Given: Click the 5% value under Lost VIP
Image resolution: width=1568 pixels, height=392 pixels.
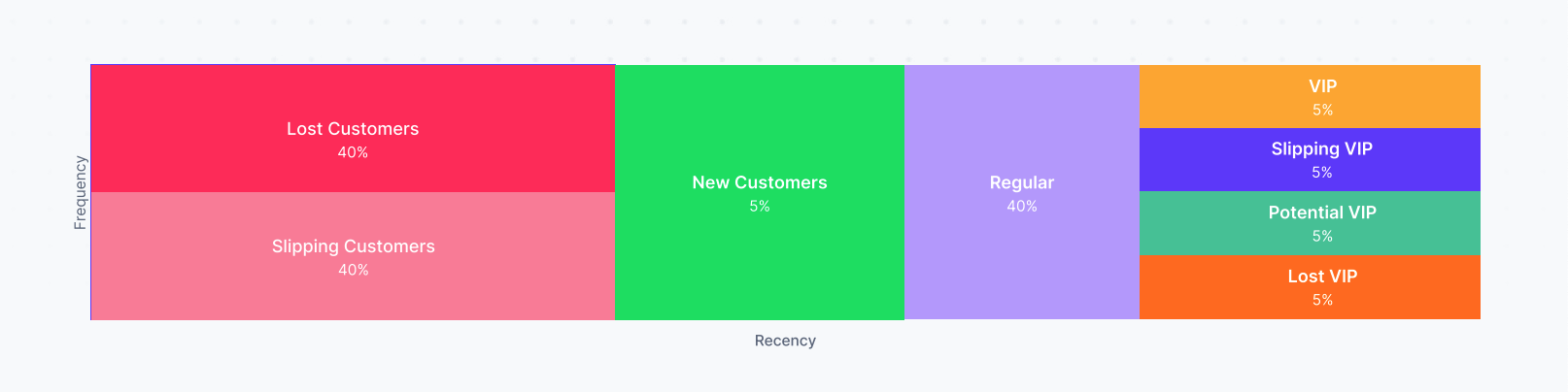Looking at the screenshot, I should [x=1322, y=300].
